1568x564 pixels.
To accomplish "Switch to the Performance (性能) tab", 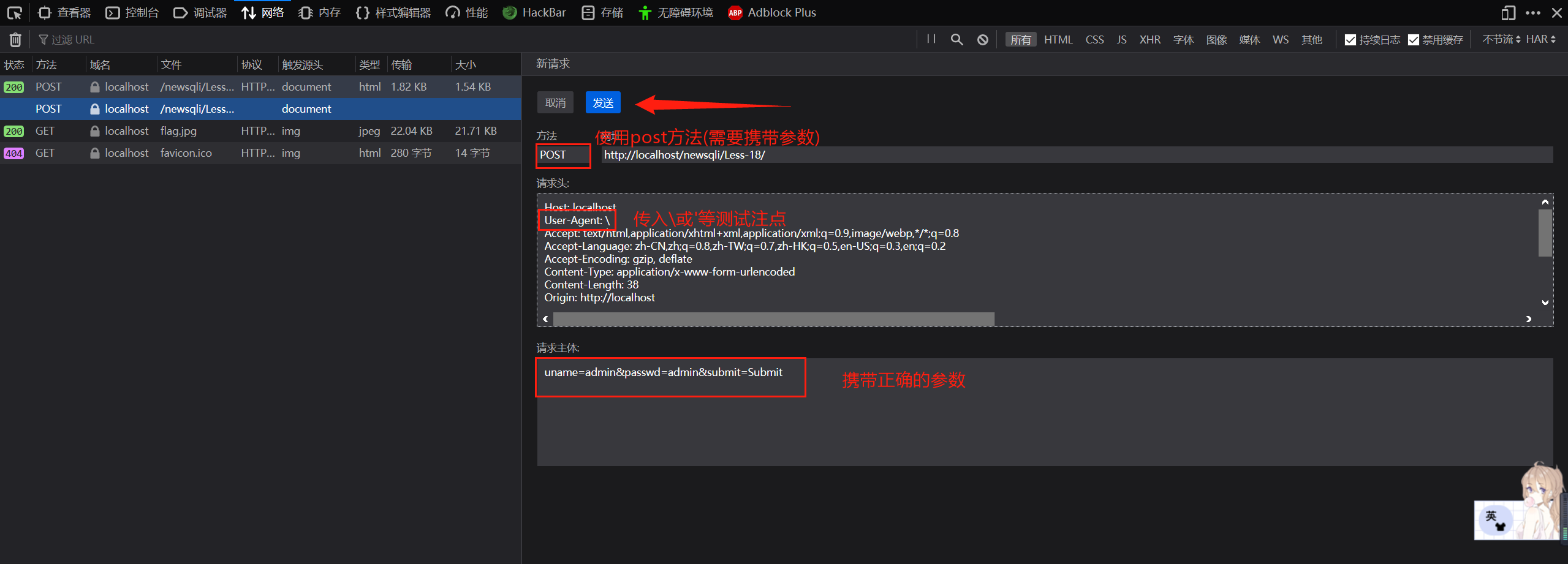I will (x=467, y=13).
